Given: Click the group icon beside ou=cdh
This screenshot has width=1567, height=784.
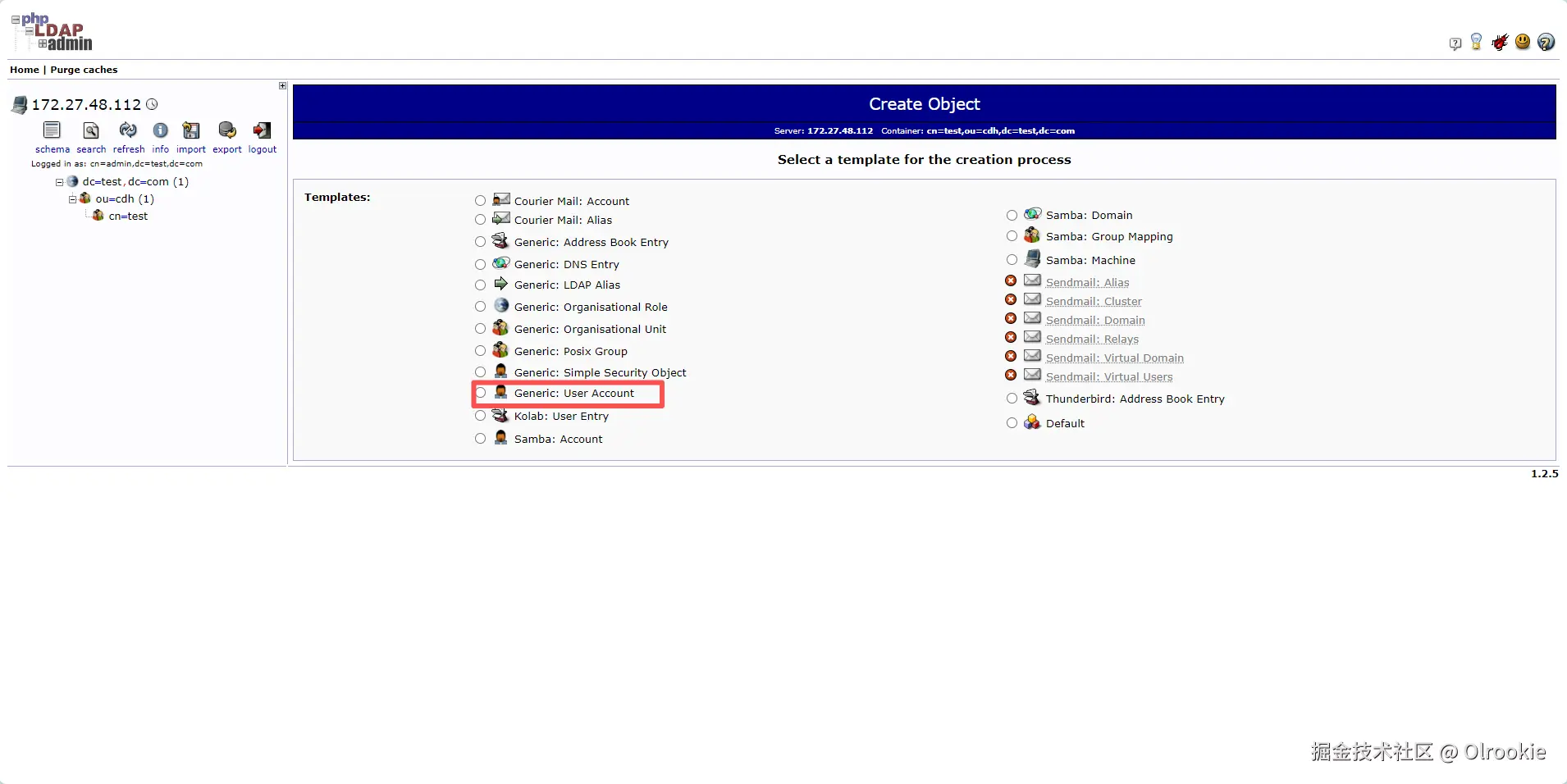Looking at the screenshot, I should (85, 198).
